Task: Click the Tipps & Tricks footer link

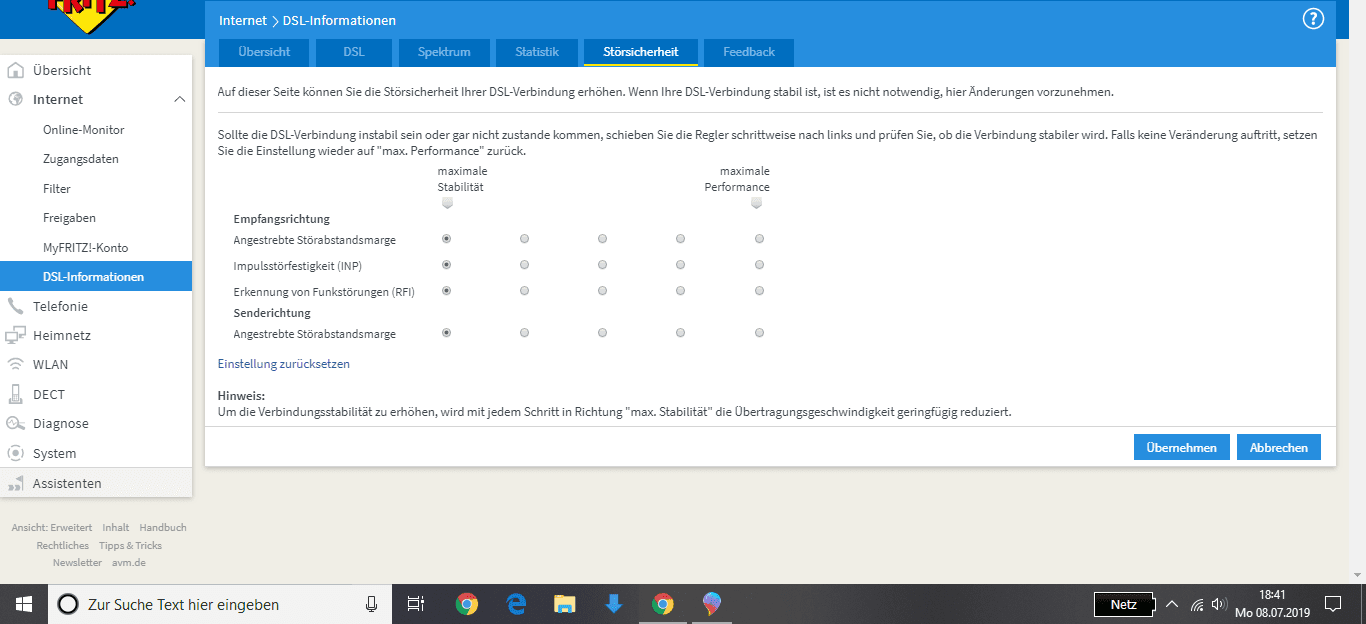Action: [130, 545]
